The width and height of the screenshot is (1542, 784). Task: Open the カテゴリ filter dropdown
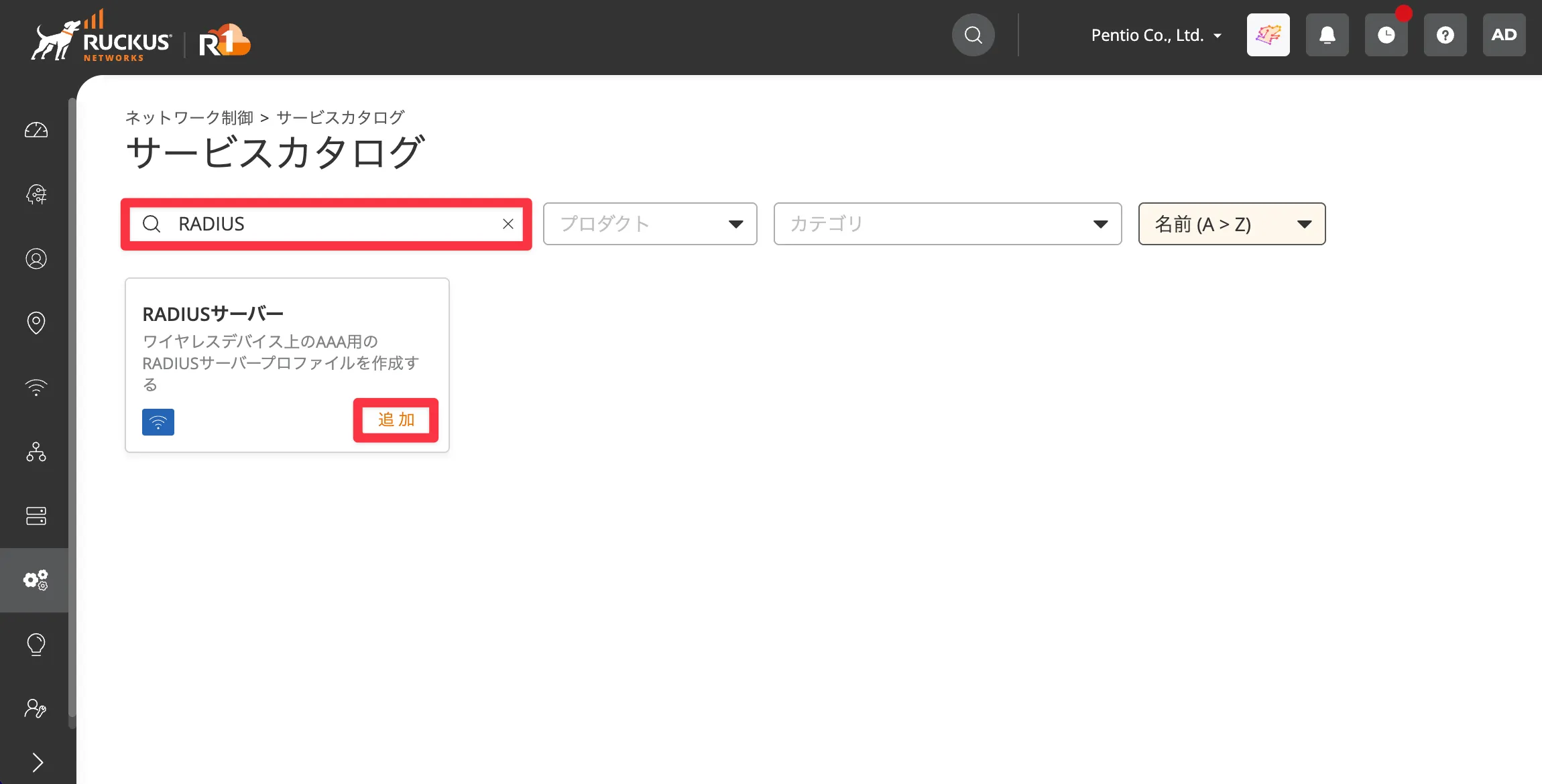click(948, 224)
